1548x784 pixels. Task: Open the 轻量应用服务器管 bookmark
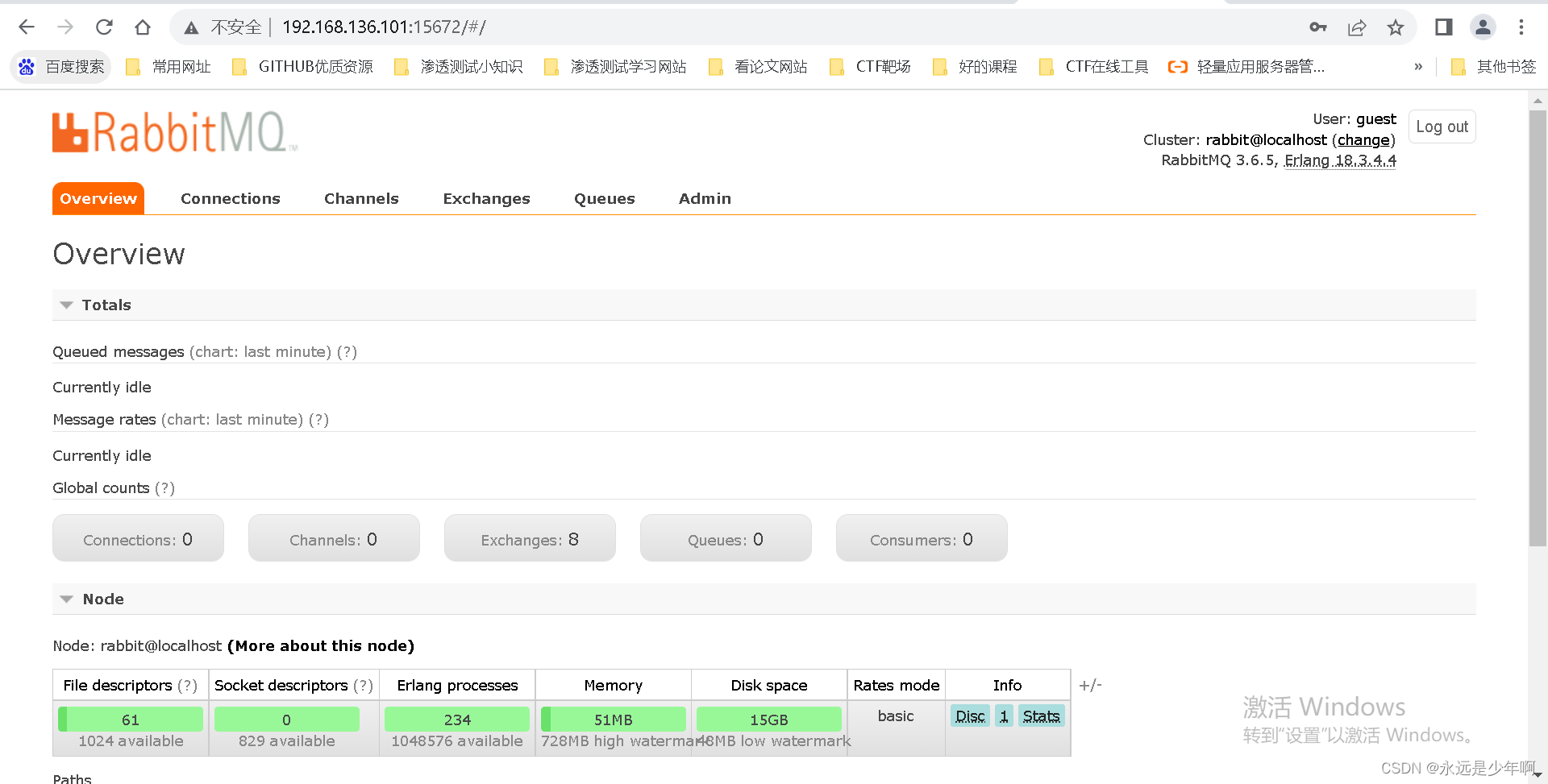[x=1246, y=67]
